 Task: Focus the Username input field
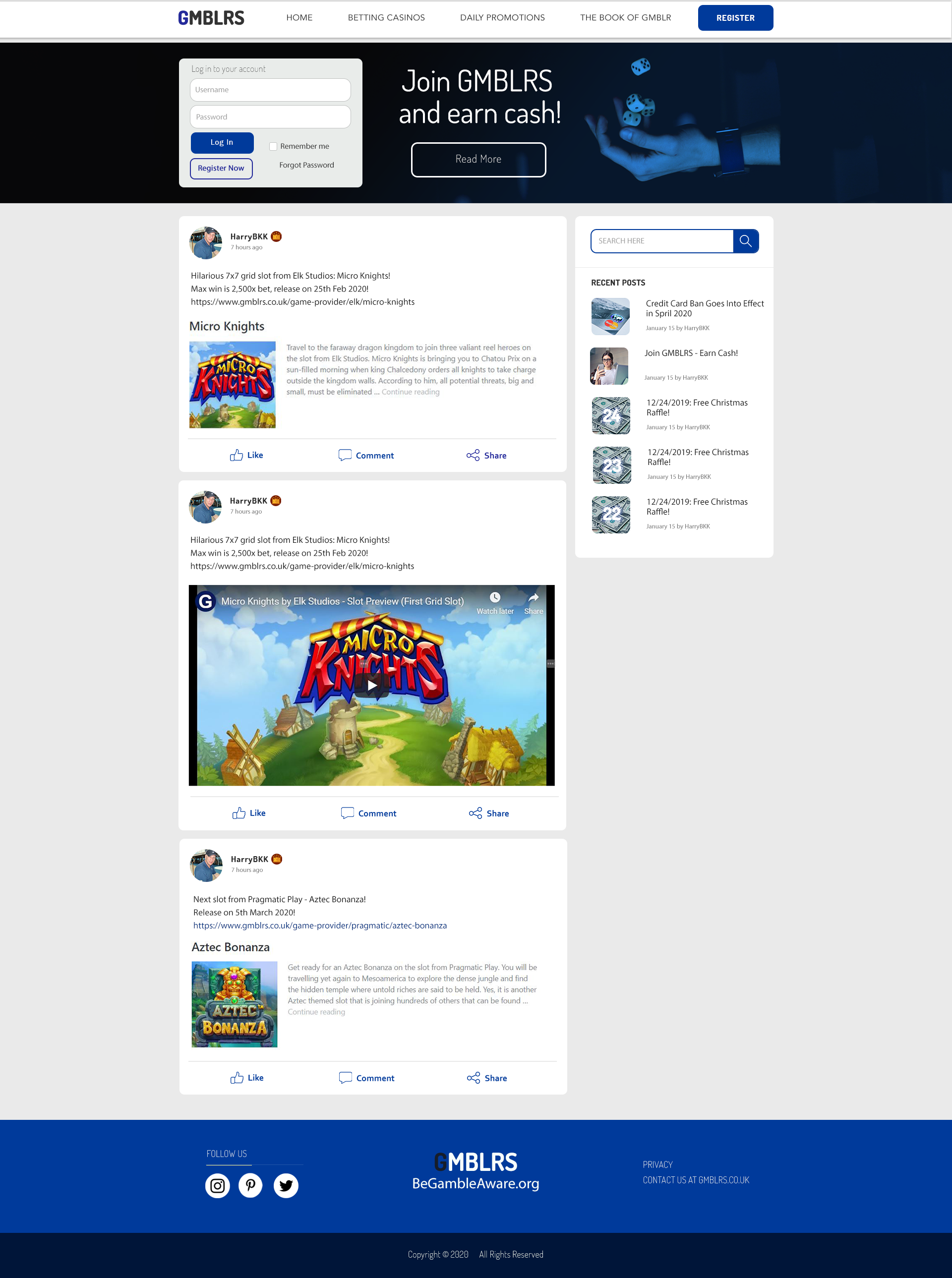(270, 90)
